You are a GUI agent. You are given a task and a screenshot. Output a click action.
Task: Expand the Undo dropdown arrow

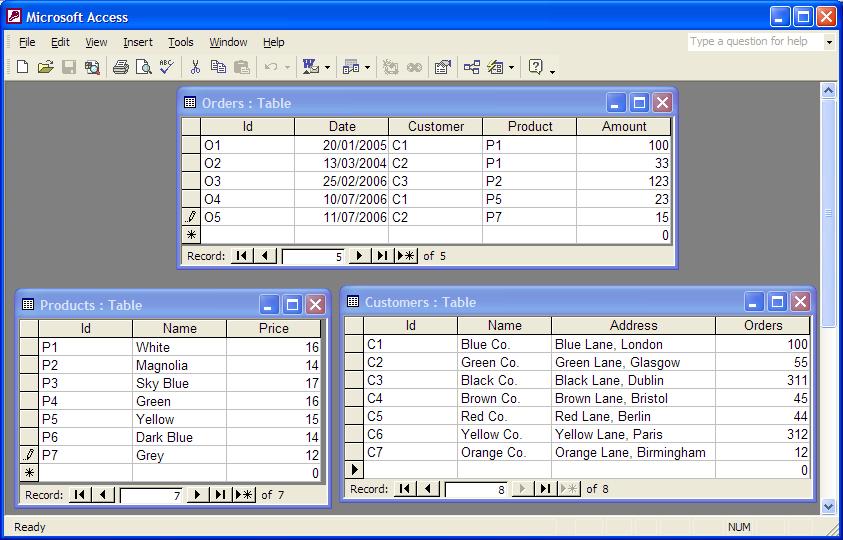pyautogui.click(x=287, y=67)
